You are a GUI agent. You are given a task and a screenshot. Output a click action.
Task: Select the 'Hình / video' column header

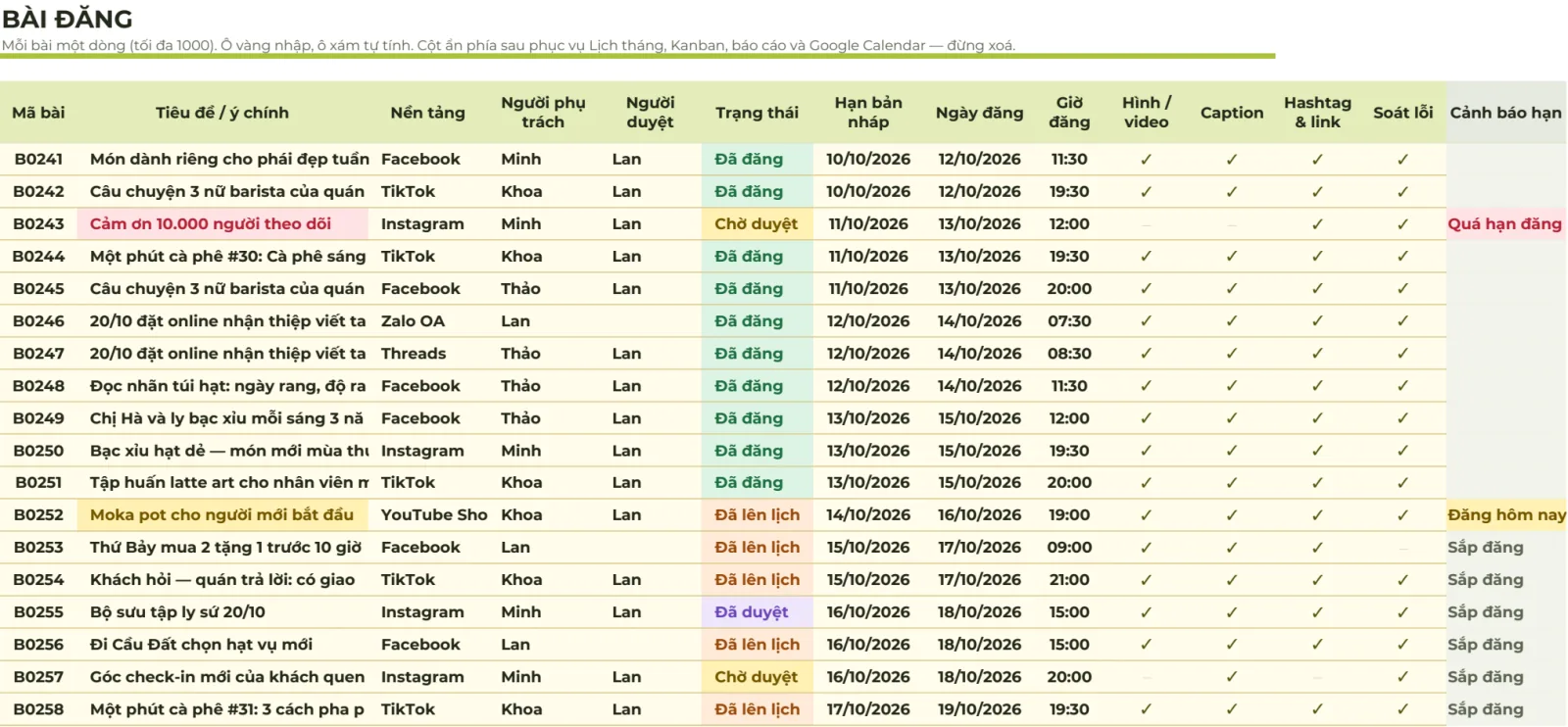(1146, 113)
